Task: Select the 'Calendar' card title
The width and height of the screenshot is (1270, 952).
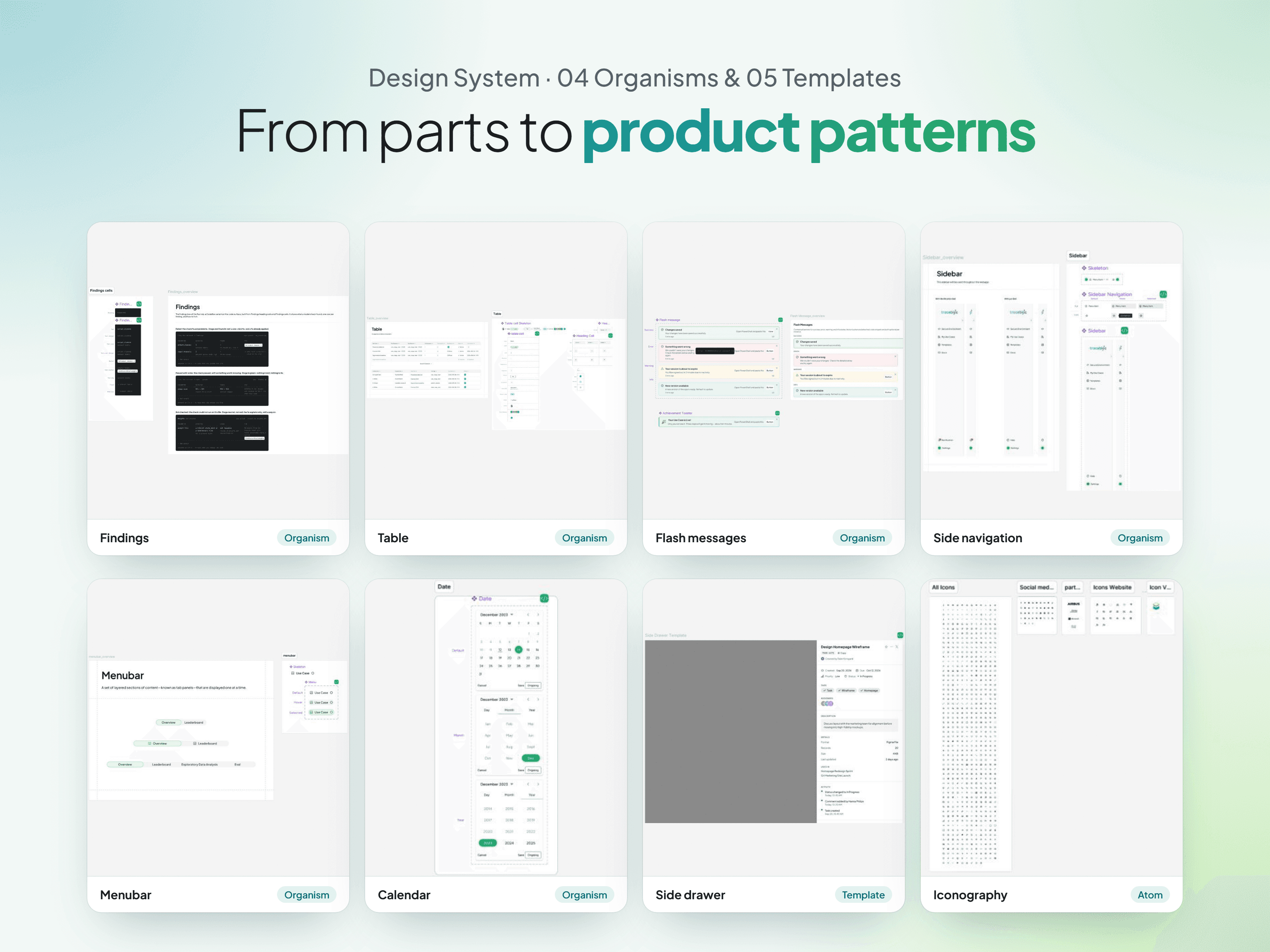Action: (x=404, y=894)
